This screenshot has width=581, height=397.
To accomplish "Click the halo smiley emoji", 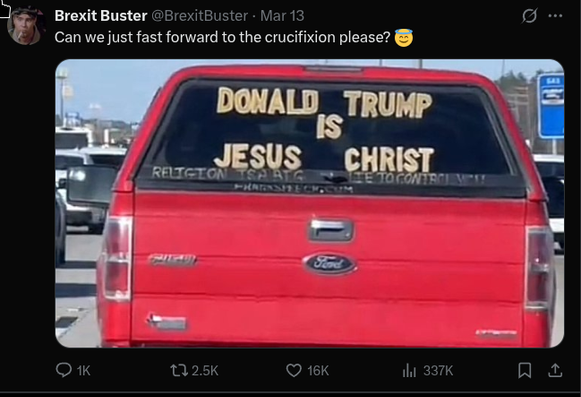I will [404, 38].
